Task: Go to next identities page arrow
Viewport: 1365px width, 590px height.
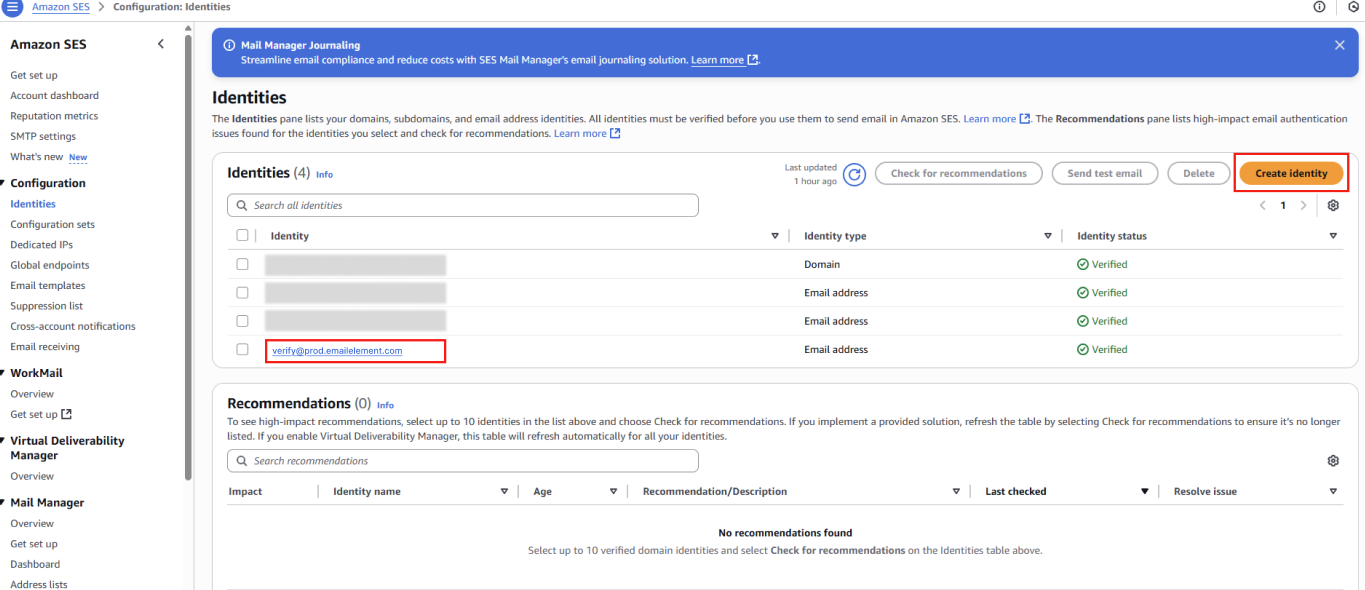Action: click(x=1303, y=205)
